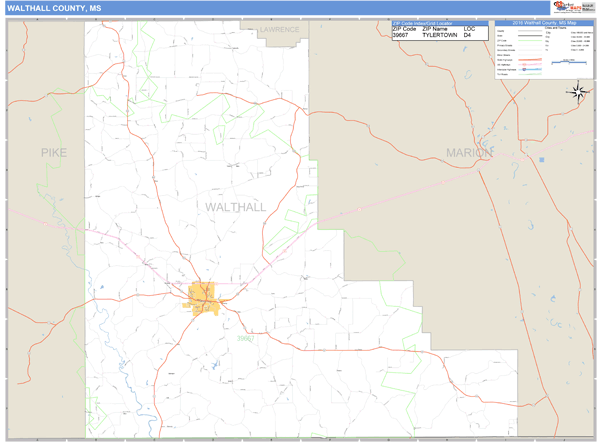This screenshot has width=600, height=442.
Task: Select the LAWRENCE county label
Action: [279, 30]
